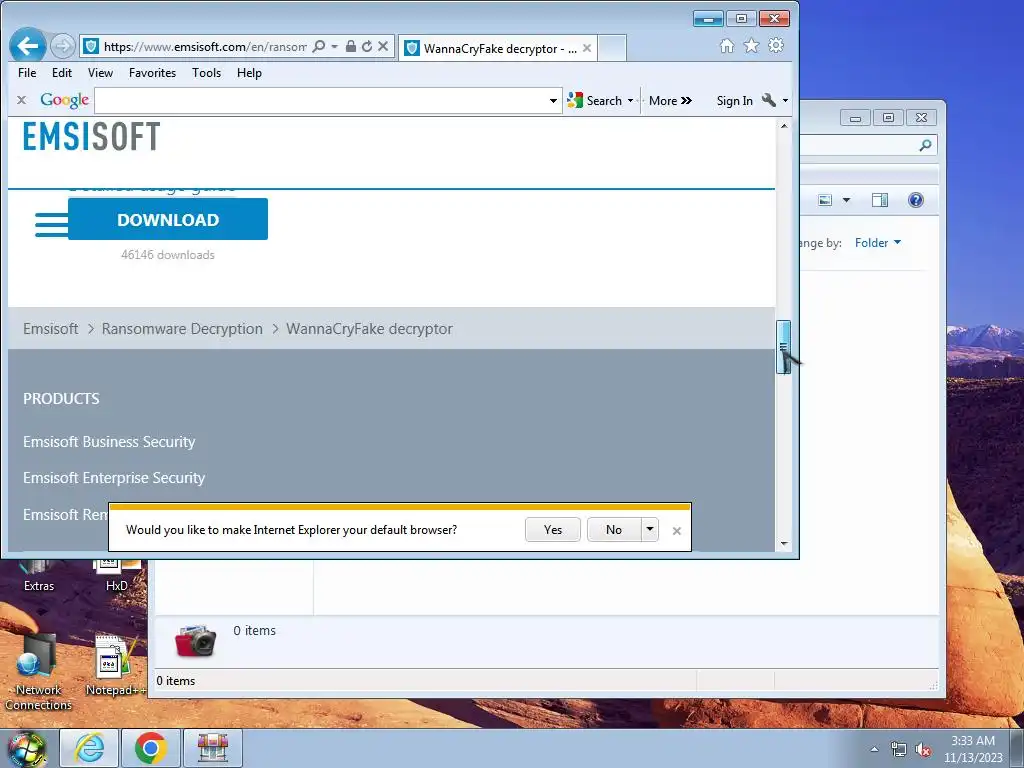Open the IE Home icon
Viewport: 1024px width, 768px height.
click(x=727, y=46)
